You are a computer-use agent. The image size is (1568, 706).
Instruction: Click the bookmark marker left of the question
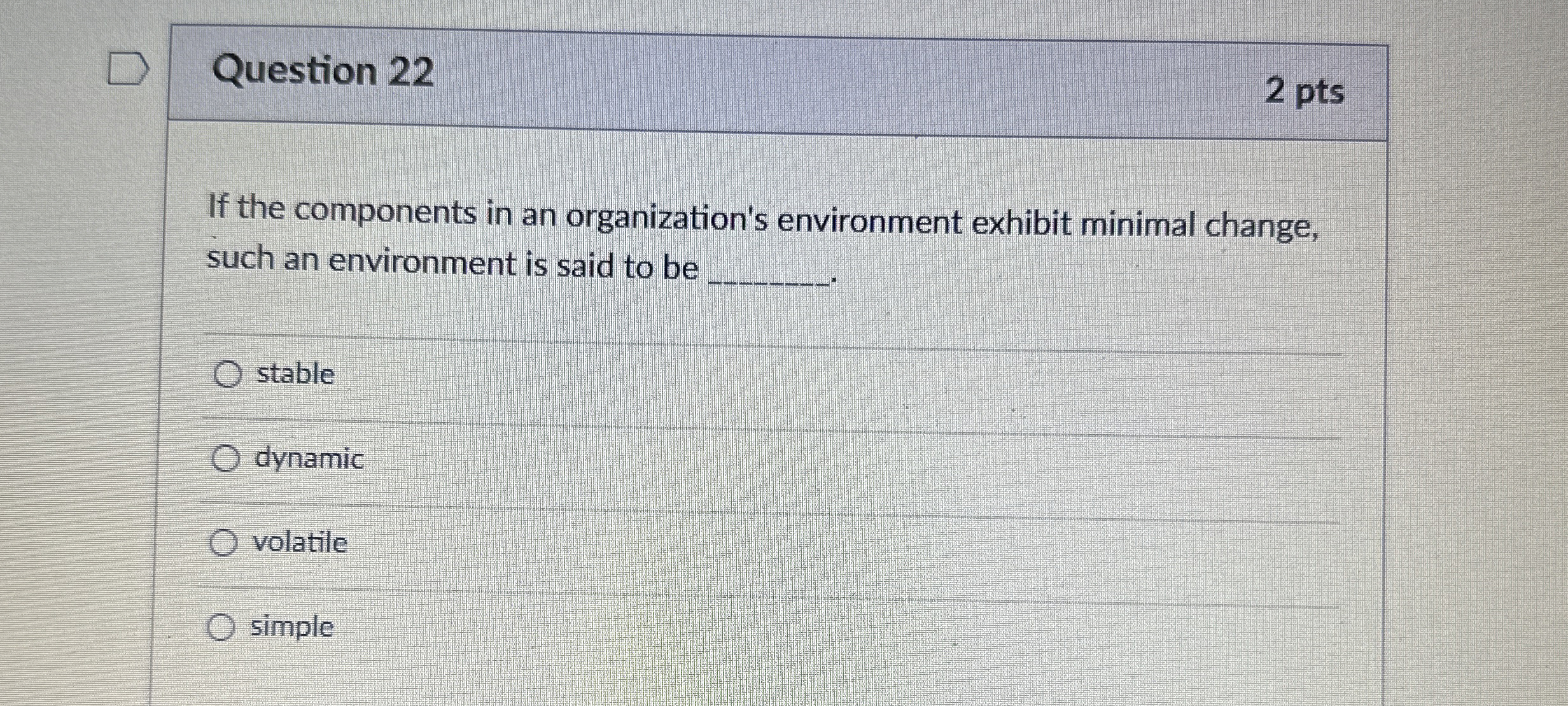pyautogui.click(x=127, y=67)
